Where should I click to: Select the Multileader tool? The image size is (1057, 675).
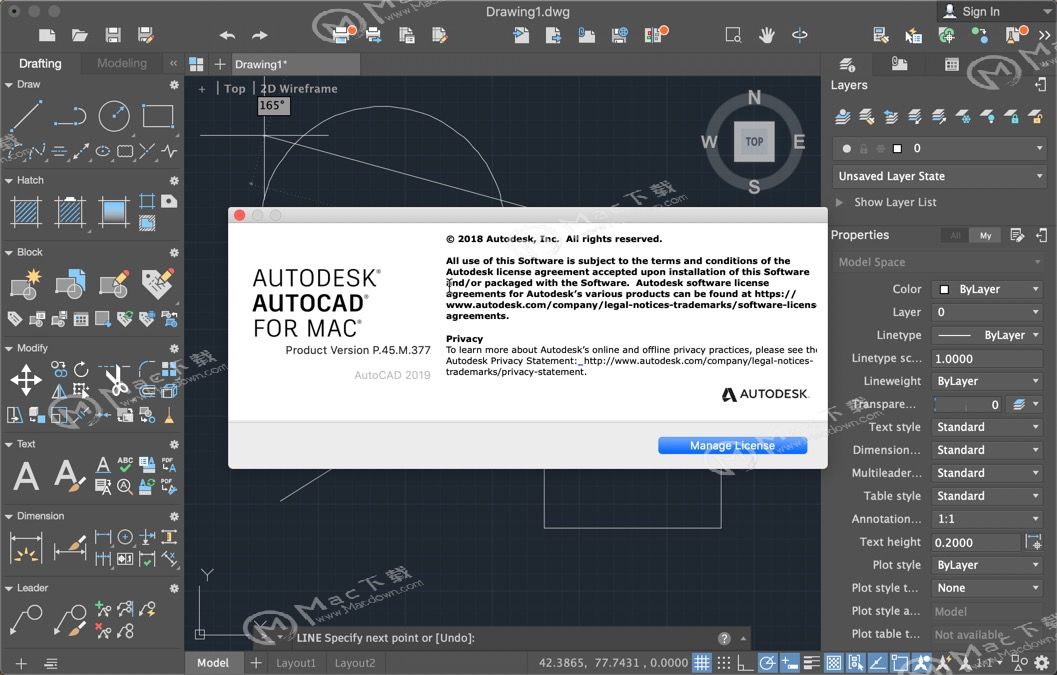(x=26, y=620)
